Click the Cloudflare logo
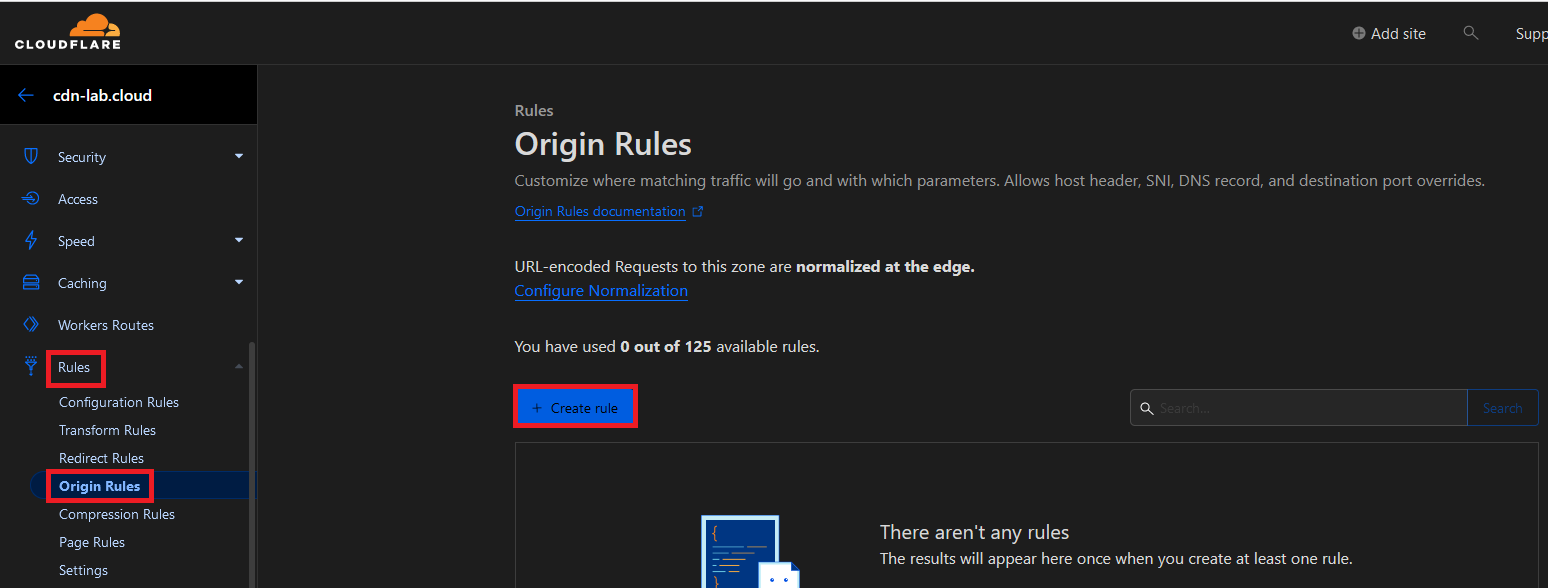The image size is (1548, 588). click(x=68, y=32)
